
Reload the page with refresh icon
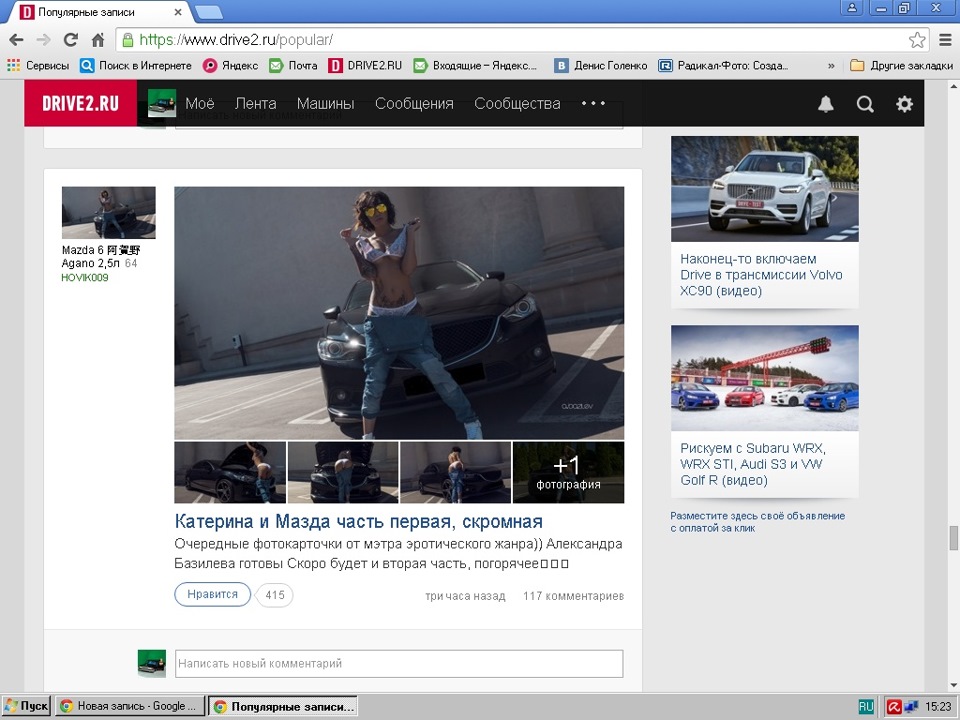[x=71, y=40]
